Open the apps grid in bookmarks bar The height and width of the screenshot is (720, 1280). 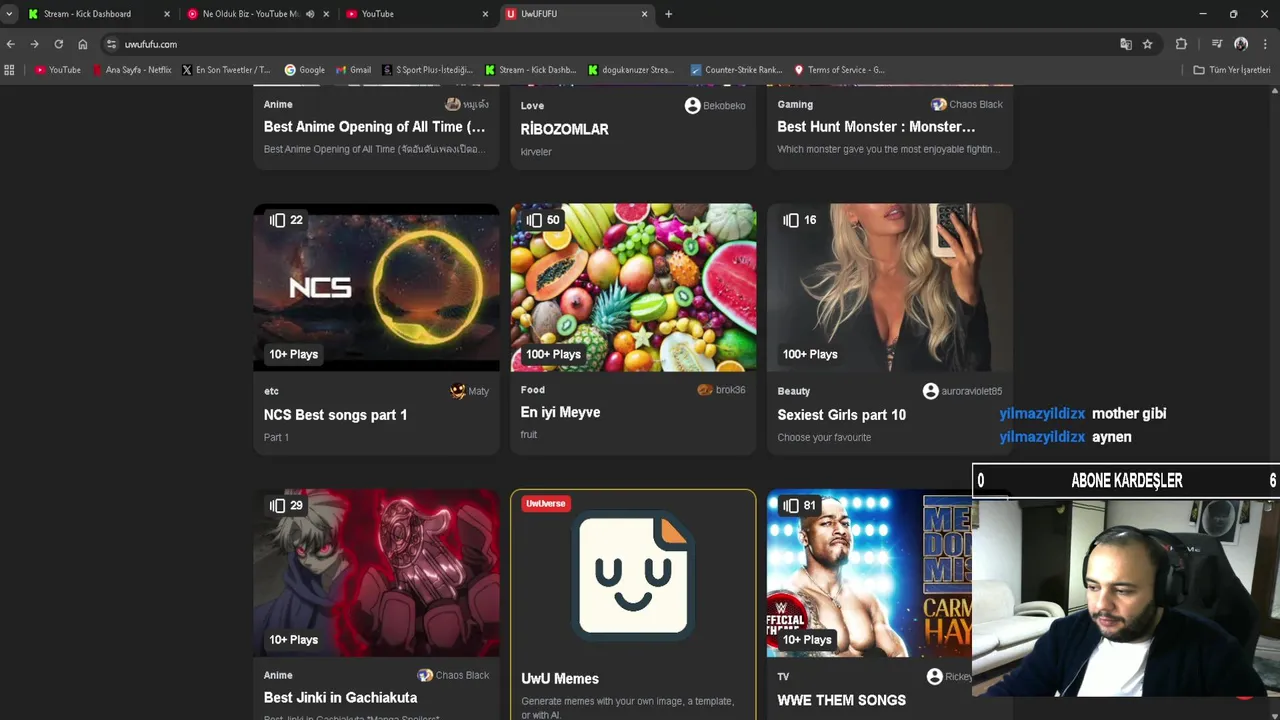tap(10, 70)
